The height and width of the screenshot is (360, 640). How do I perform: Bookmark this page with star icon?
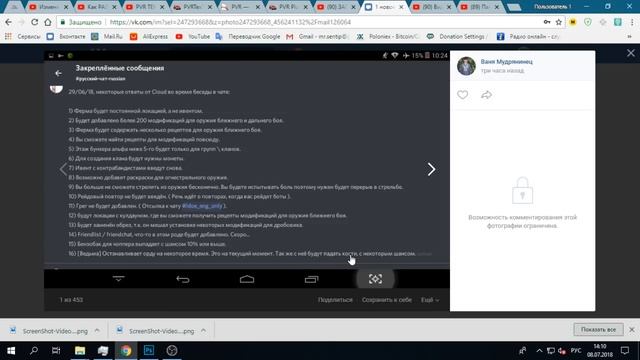(559, 22)
